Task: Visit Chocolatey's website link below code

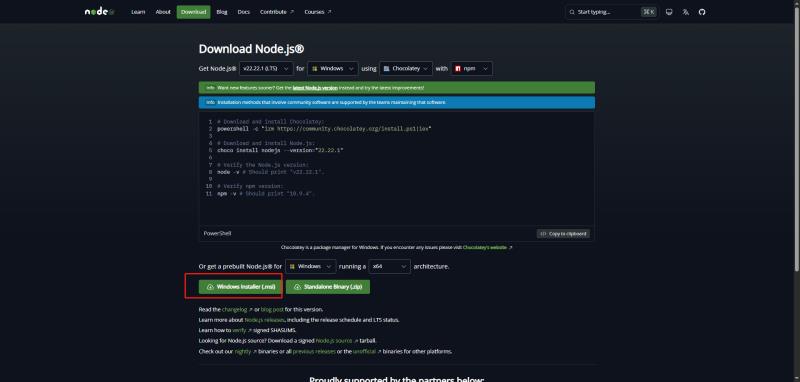Action: [487, 247]
